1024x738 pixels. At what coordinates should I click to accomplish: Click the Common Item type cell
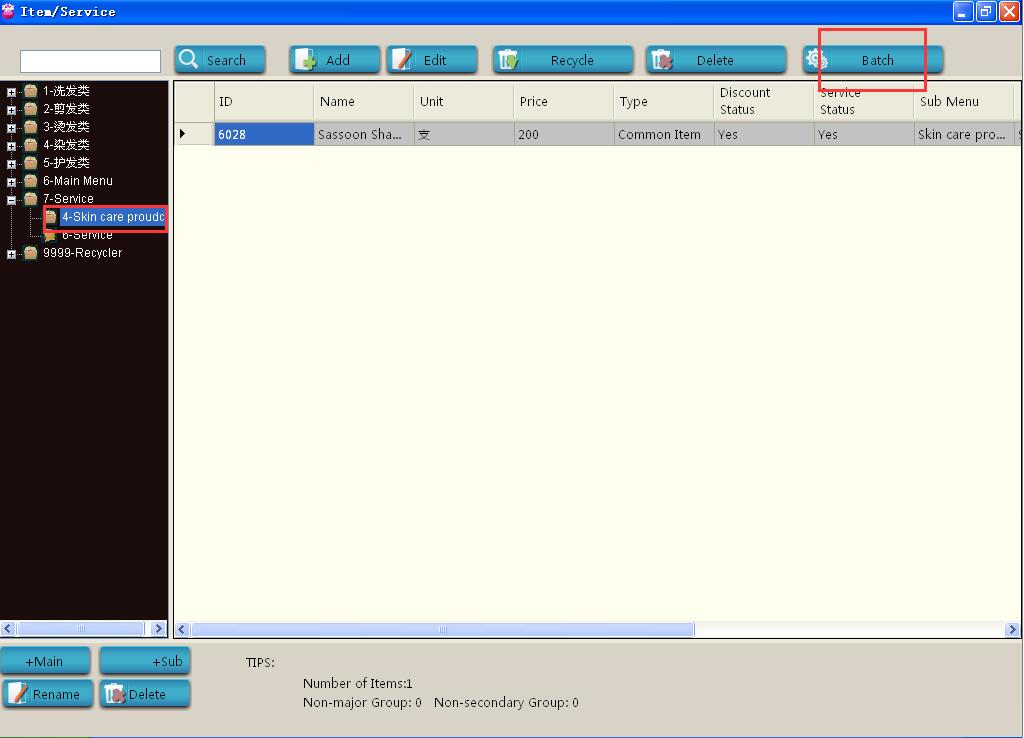coord(664,134)
